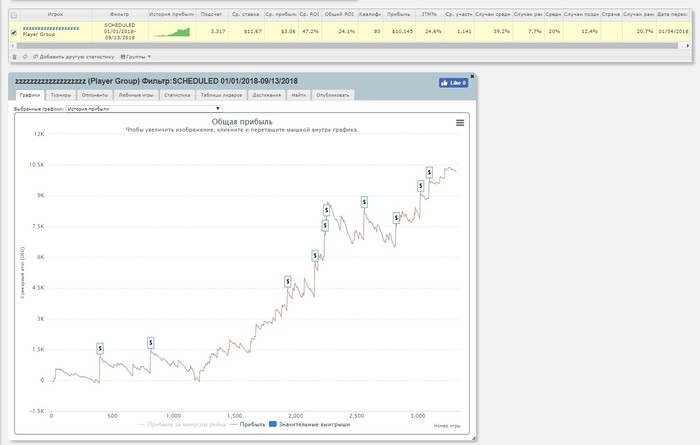Screen dimensions: 700x445
Task: Click the Facebook Like button
Action: 453,83
